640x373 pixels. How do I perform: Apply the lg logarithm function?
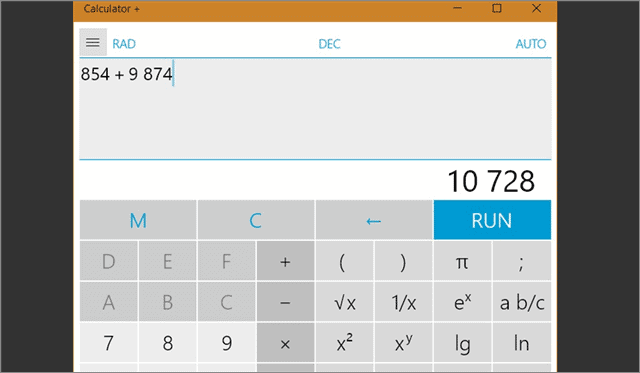click(462, 343)
